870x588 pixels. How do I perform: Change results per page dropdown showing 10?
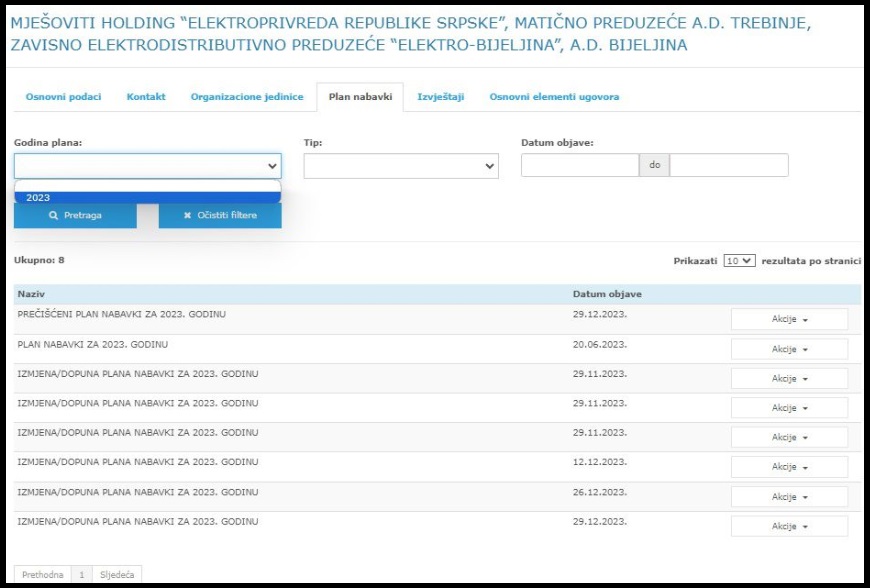coord(739,261)
